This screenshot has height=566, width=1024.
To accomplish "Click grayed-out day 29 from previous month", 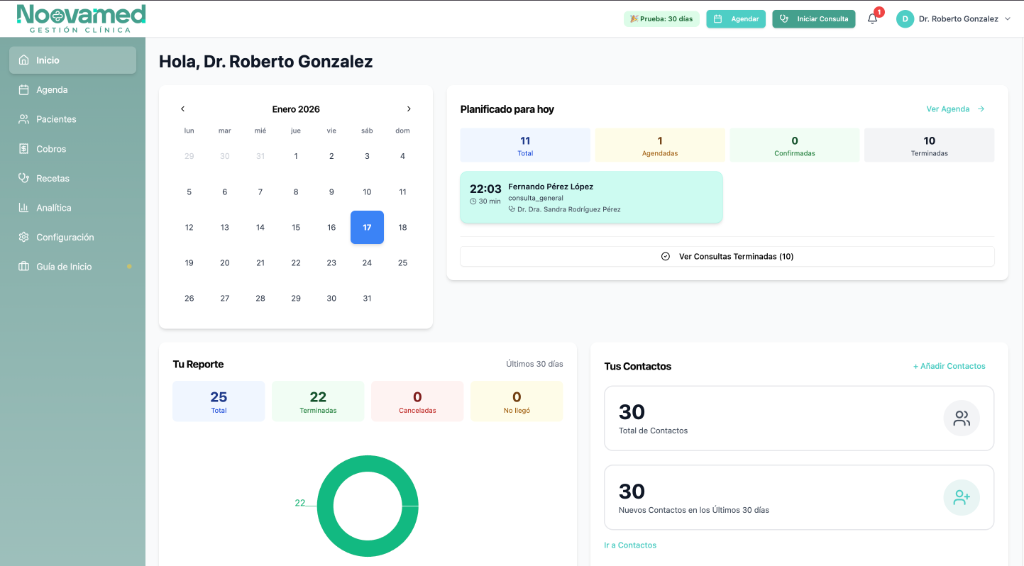I will 189,156.
